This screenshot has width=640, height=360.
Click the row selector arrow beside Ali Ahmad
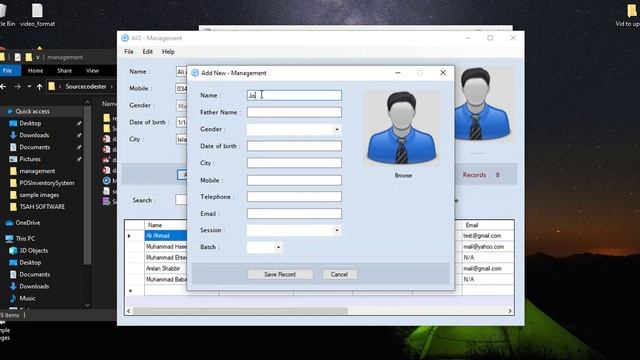129,236
